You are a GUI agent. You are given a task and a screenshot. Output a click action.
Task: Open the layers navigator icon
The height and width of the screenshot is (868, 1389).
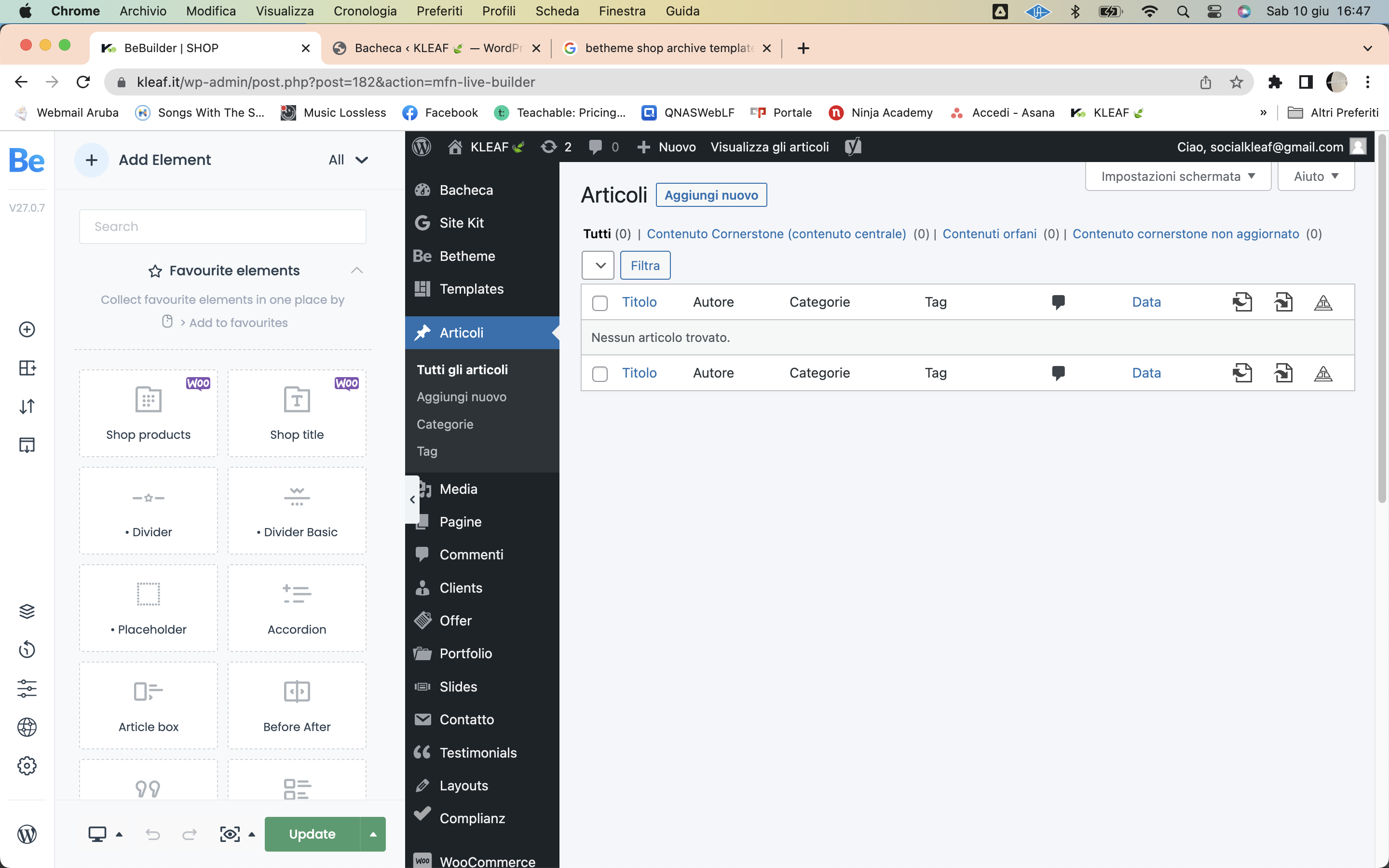pyautogui.click(x=27, y=611)
